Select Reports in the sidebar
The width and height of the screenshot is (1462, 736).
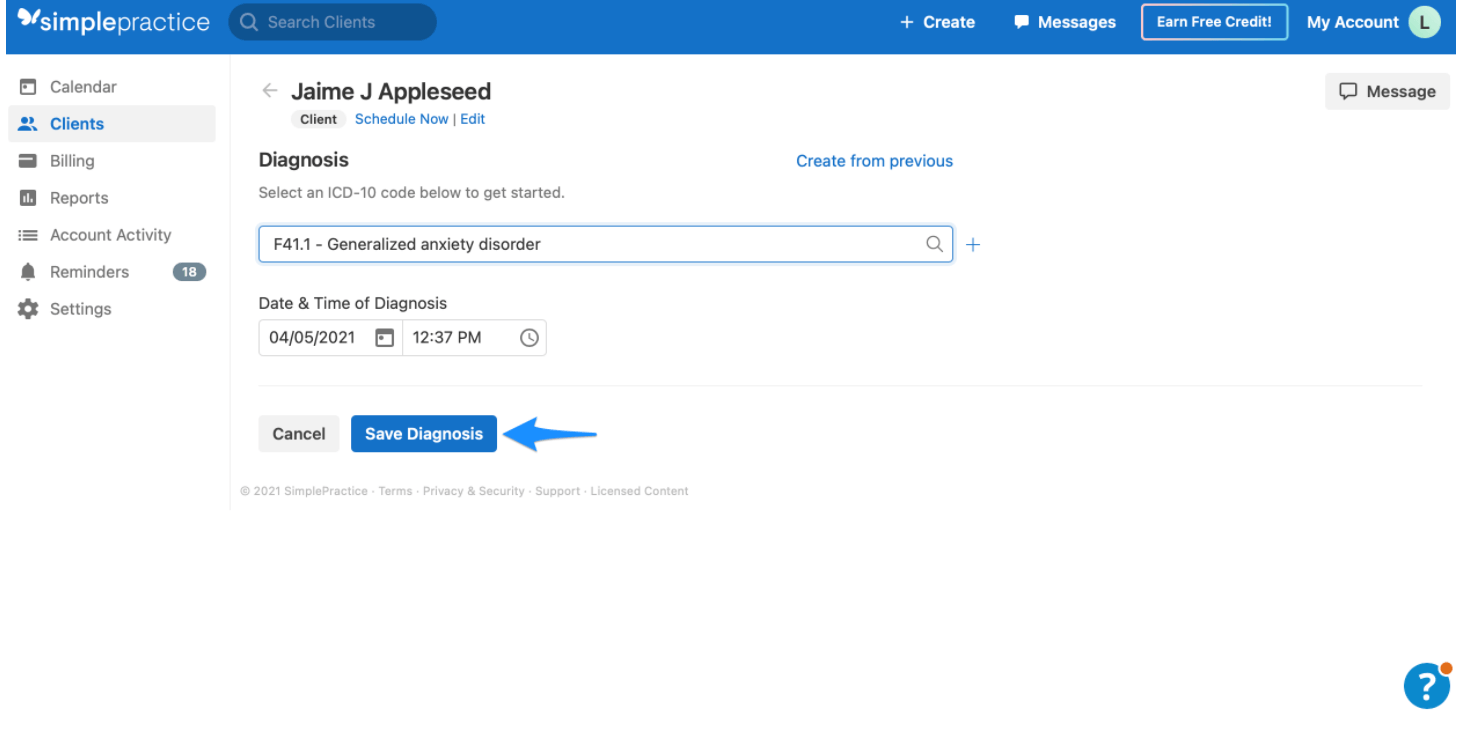click(79, 198)
